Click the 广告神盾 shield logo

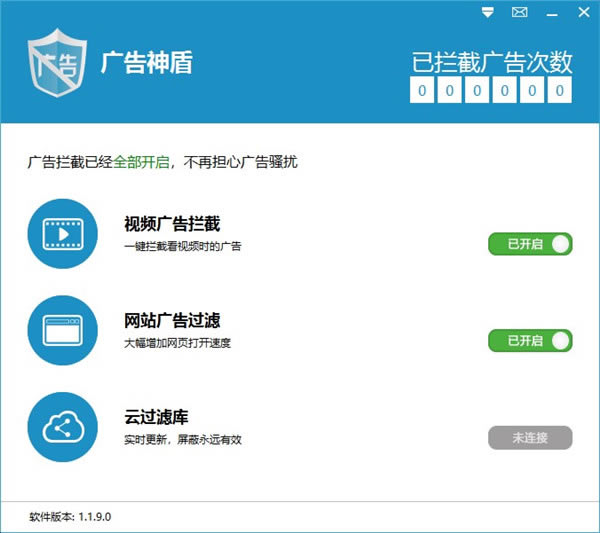pyautogui.click(x=57, y=63)
